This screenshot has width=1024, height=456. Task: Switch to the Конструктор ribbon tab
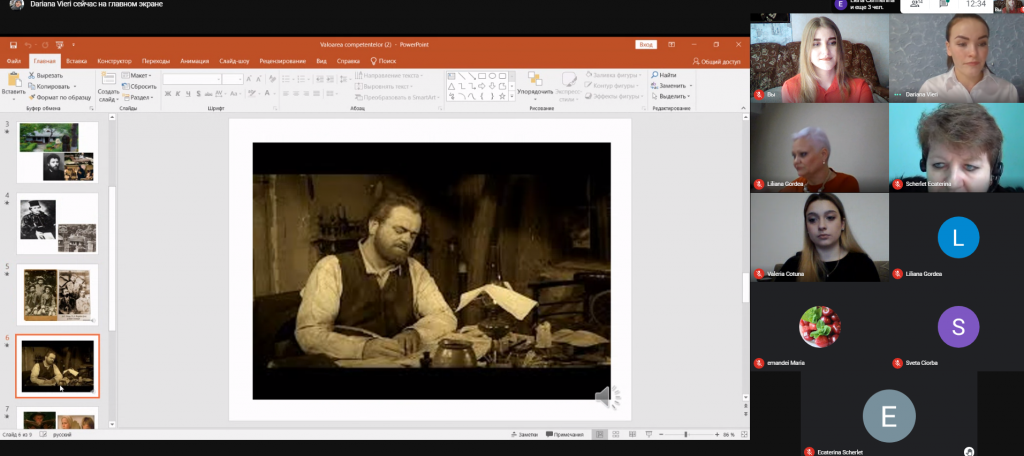click(x=114, y=61)
